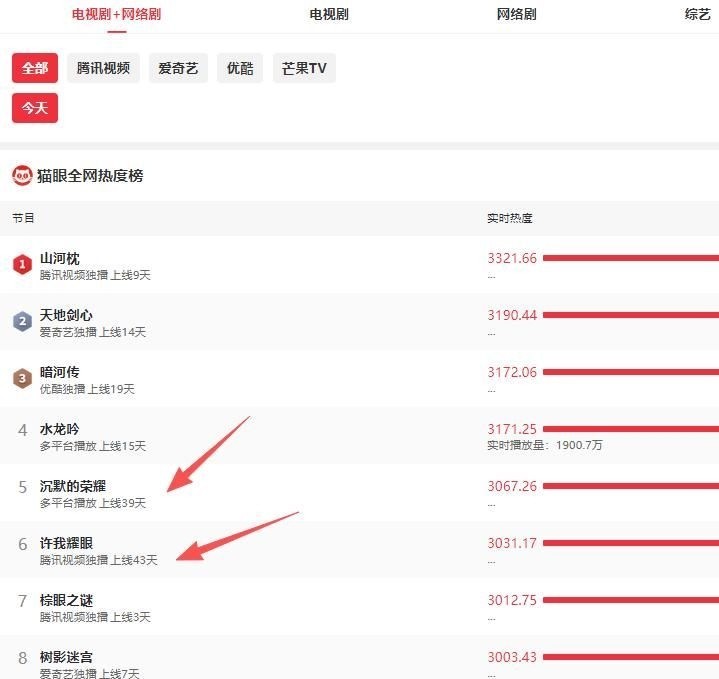Open the 沉默的荣耀 show entry
Image resolution: width=719 pixels, height=679 pixels.
pyautogui.click(x=73, y=486)
